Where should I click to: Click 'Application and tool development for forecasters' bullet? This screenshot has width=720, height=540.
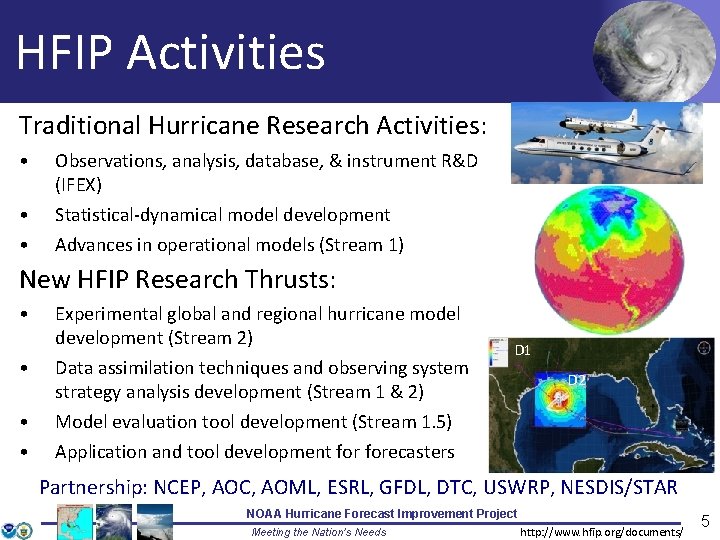click(255, 452)
